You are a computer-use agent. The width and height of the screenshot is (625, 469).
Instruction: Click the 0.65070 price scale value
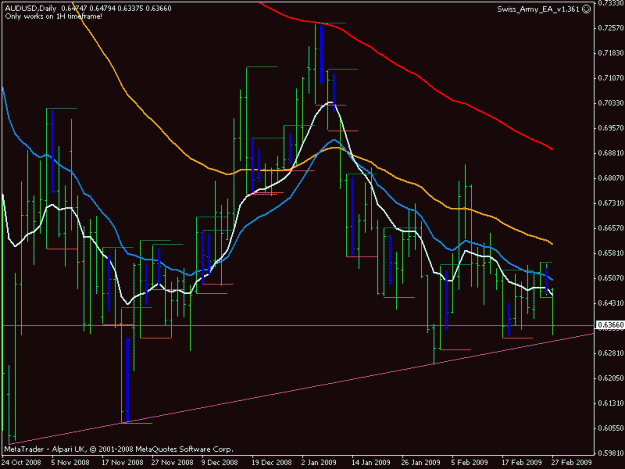(x=611, y=278)
